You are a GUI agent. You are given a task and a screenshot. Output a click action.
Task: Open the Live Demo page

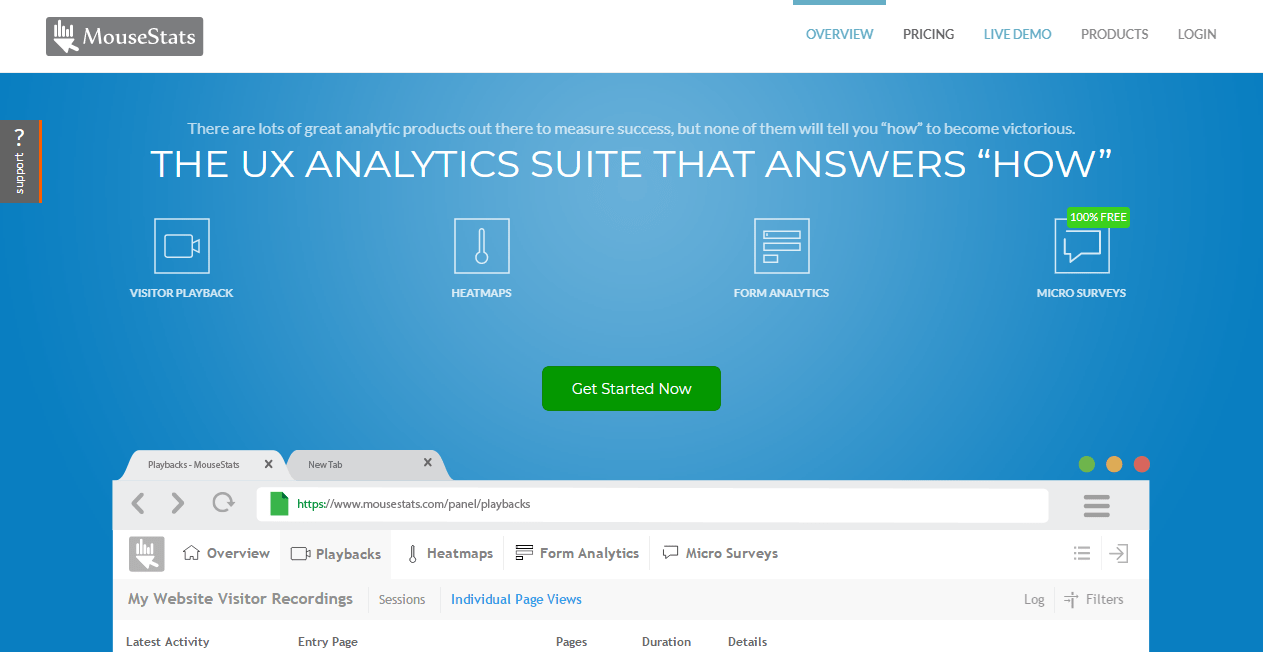click(1018, 34)
